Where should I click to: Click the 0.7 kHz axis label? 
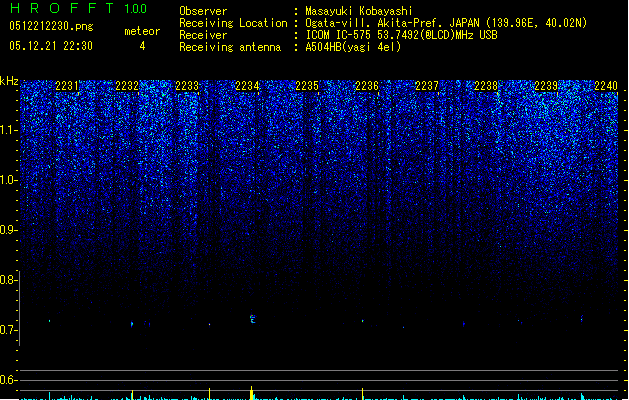[8, 330]
